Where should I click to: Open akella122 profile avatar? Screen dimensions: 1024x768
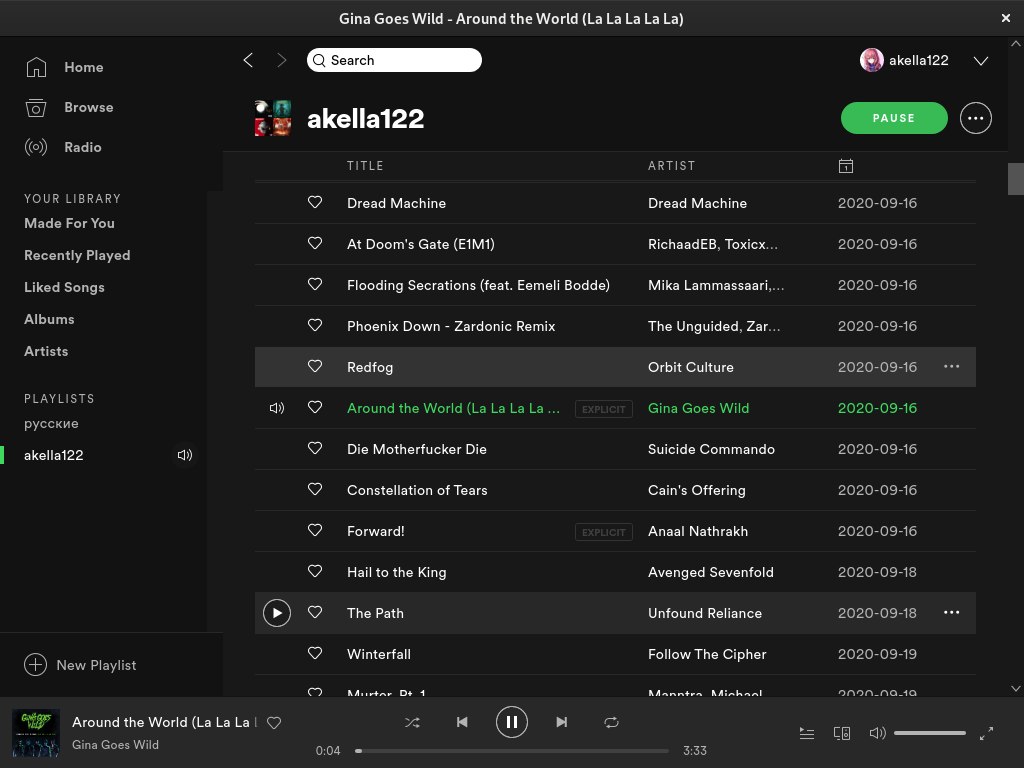click(872, 60)
